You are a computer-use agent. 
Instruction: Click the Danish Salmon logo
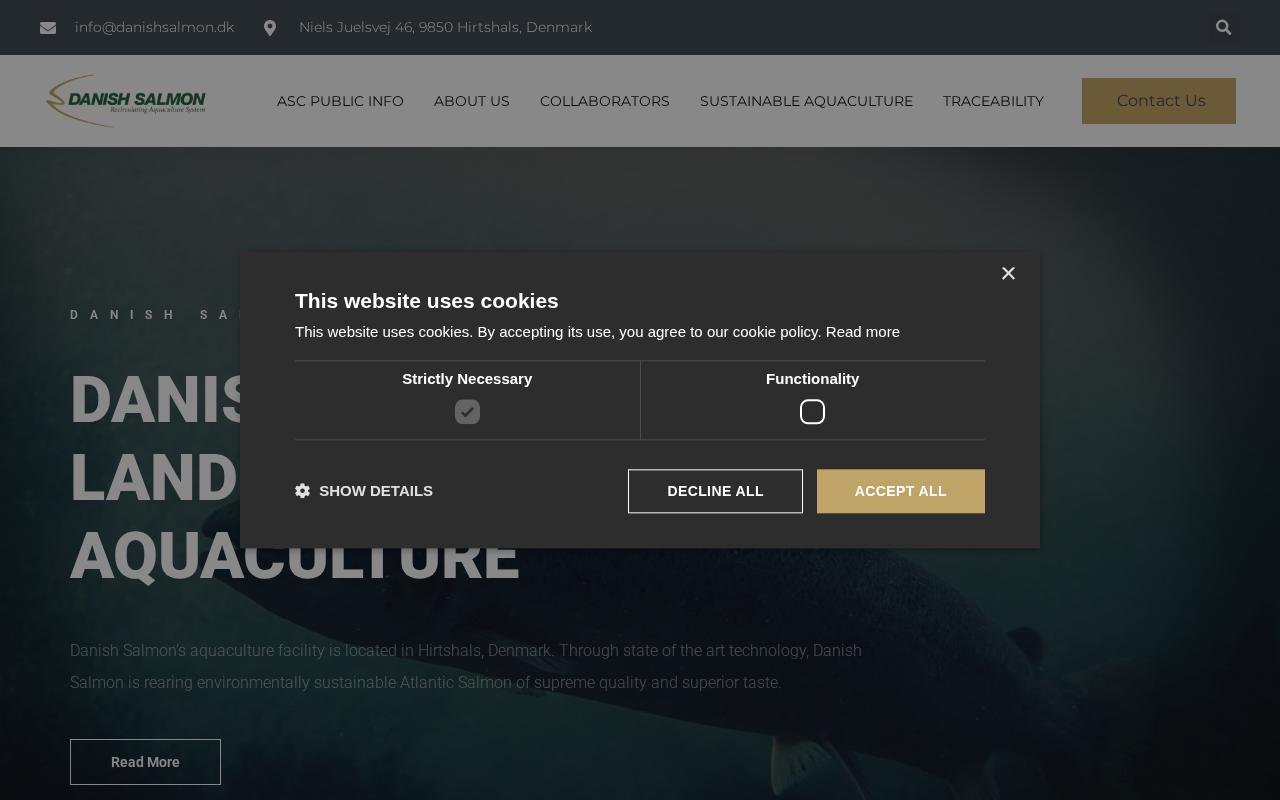click(126, 101)
